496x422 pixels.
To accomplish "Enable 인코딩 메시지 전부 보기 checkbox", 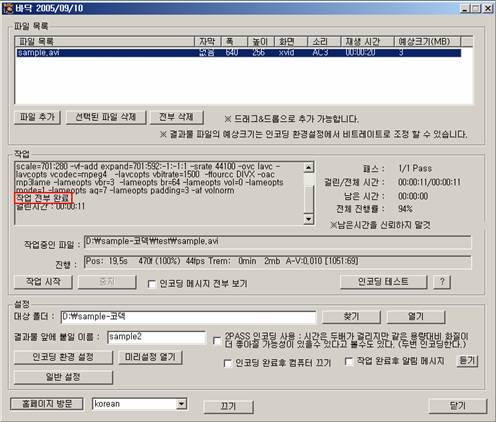I will (x=151, y=284).
